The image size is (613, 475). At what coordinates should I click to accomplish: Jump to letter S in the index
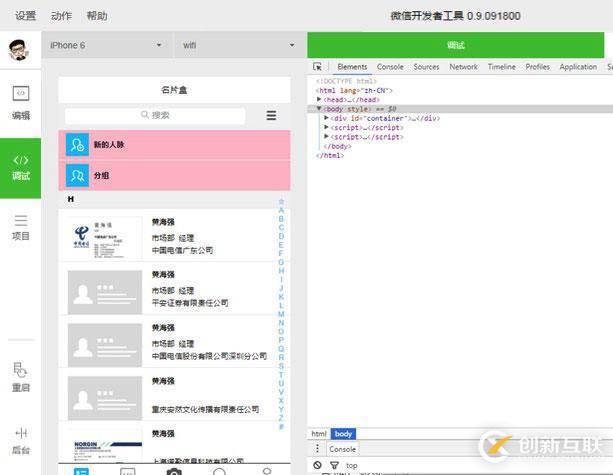point(281,366)
